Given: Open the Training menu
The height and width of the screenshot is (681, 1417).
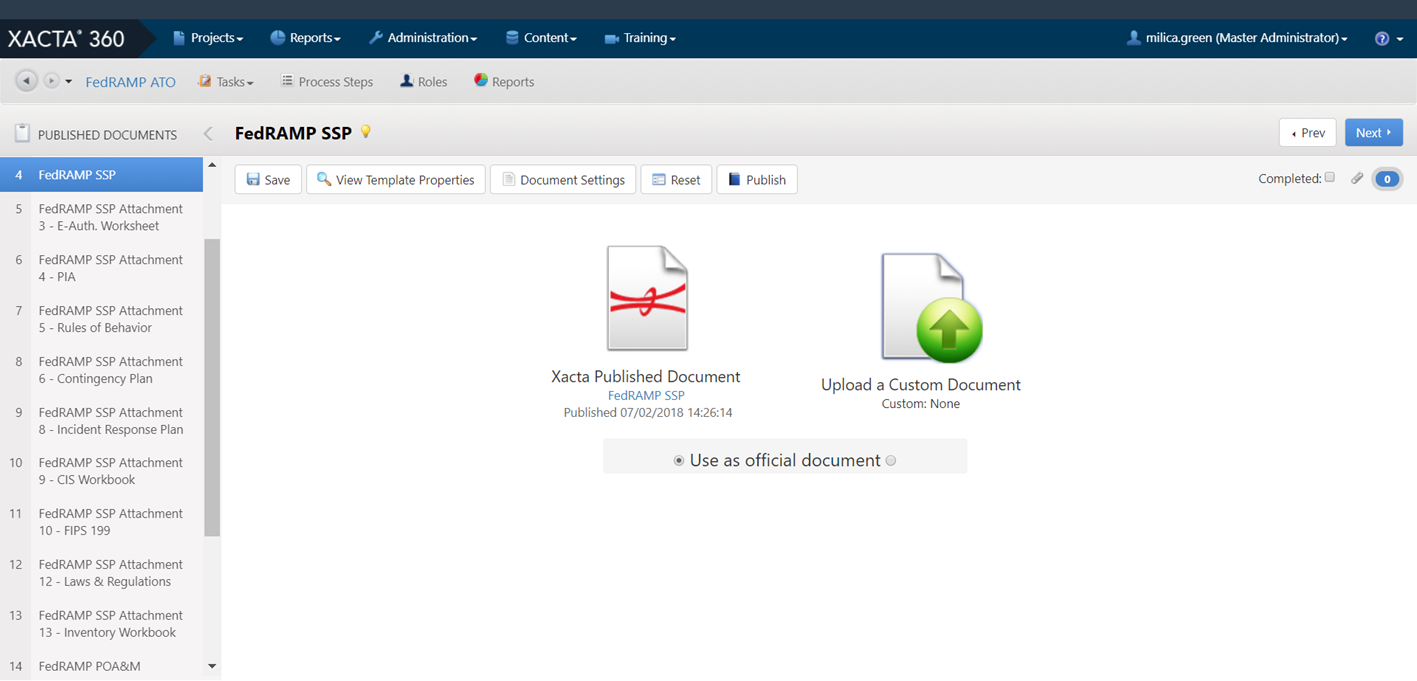Looking at the screenshot, I should pyautogui.click(x=640, y=38).
